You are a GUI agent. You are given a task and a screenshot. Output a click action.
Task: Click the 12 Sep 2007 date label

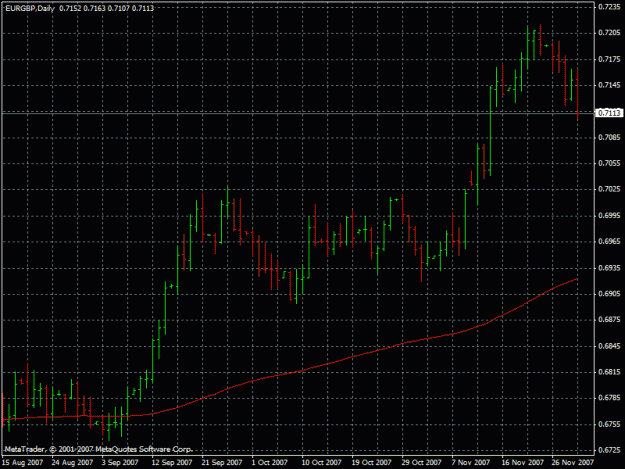click(172, 463)
